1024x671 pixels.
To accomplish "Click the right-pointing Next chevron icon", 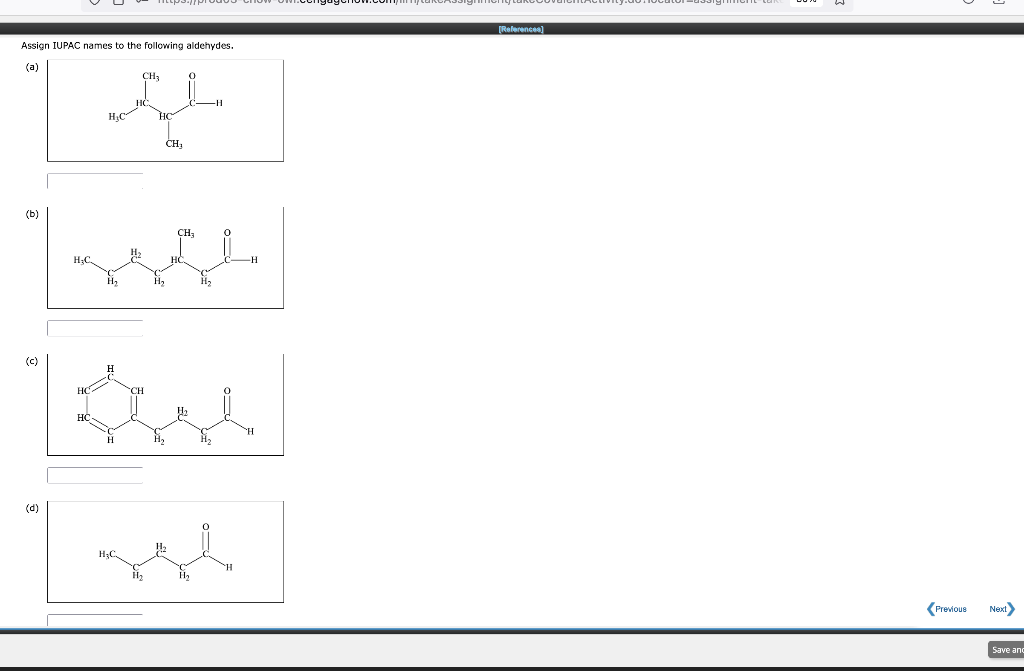I will point(1012,609).
